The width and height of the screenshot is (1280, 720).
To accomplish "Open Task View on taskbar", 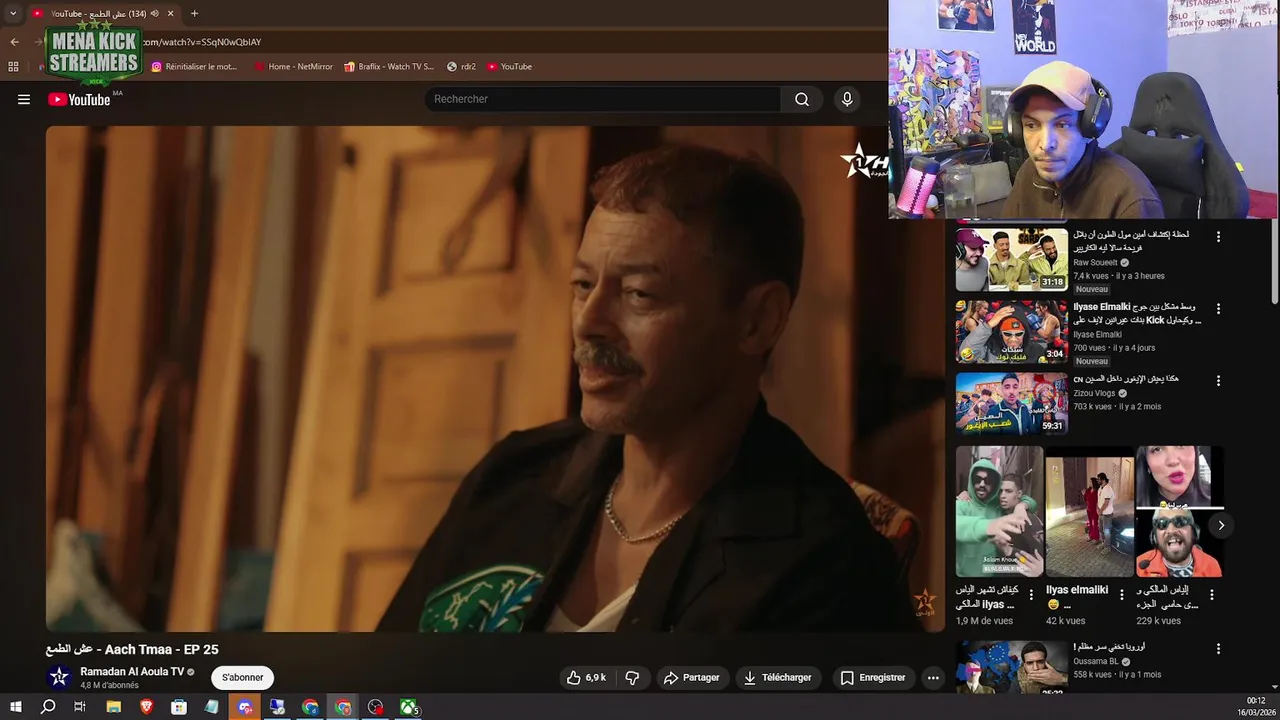I will point(80,707).
